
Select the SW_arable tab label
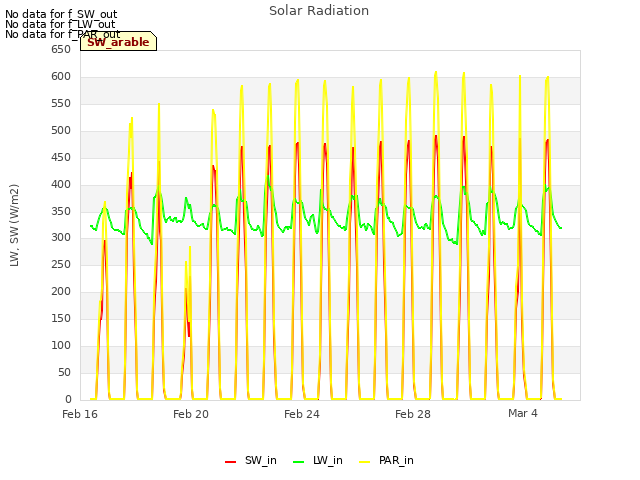click(118, 42)
